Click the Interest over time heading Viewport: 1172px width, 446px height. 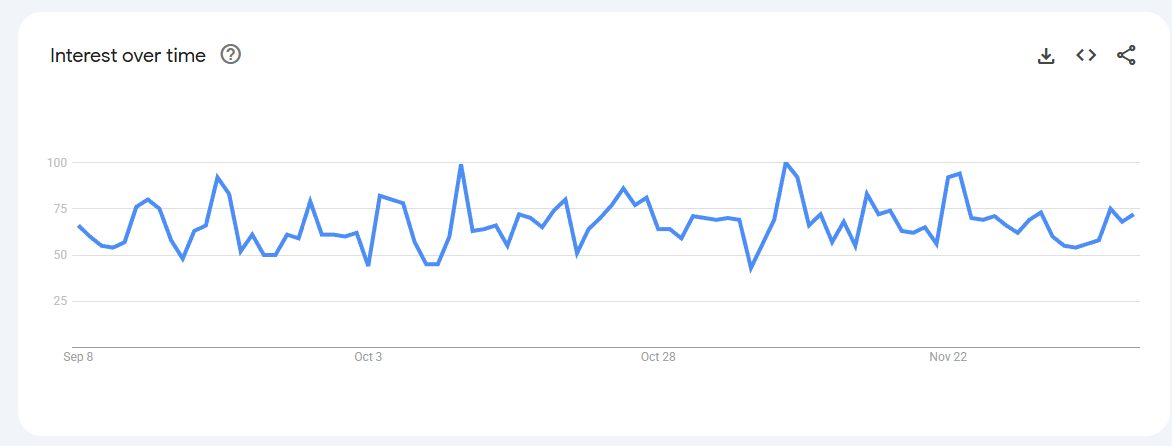(x=128, y=56)
